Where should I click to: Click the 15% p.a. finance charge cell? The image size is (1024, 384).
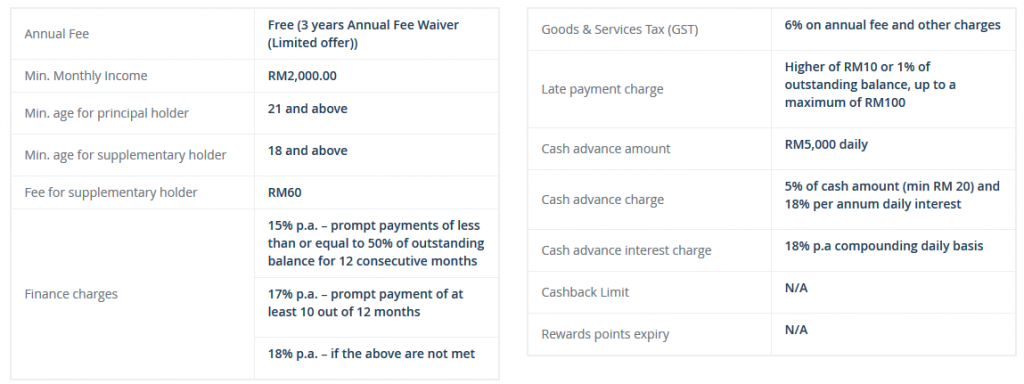[376, 243]
